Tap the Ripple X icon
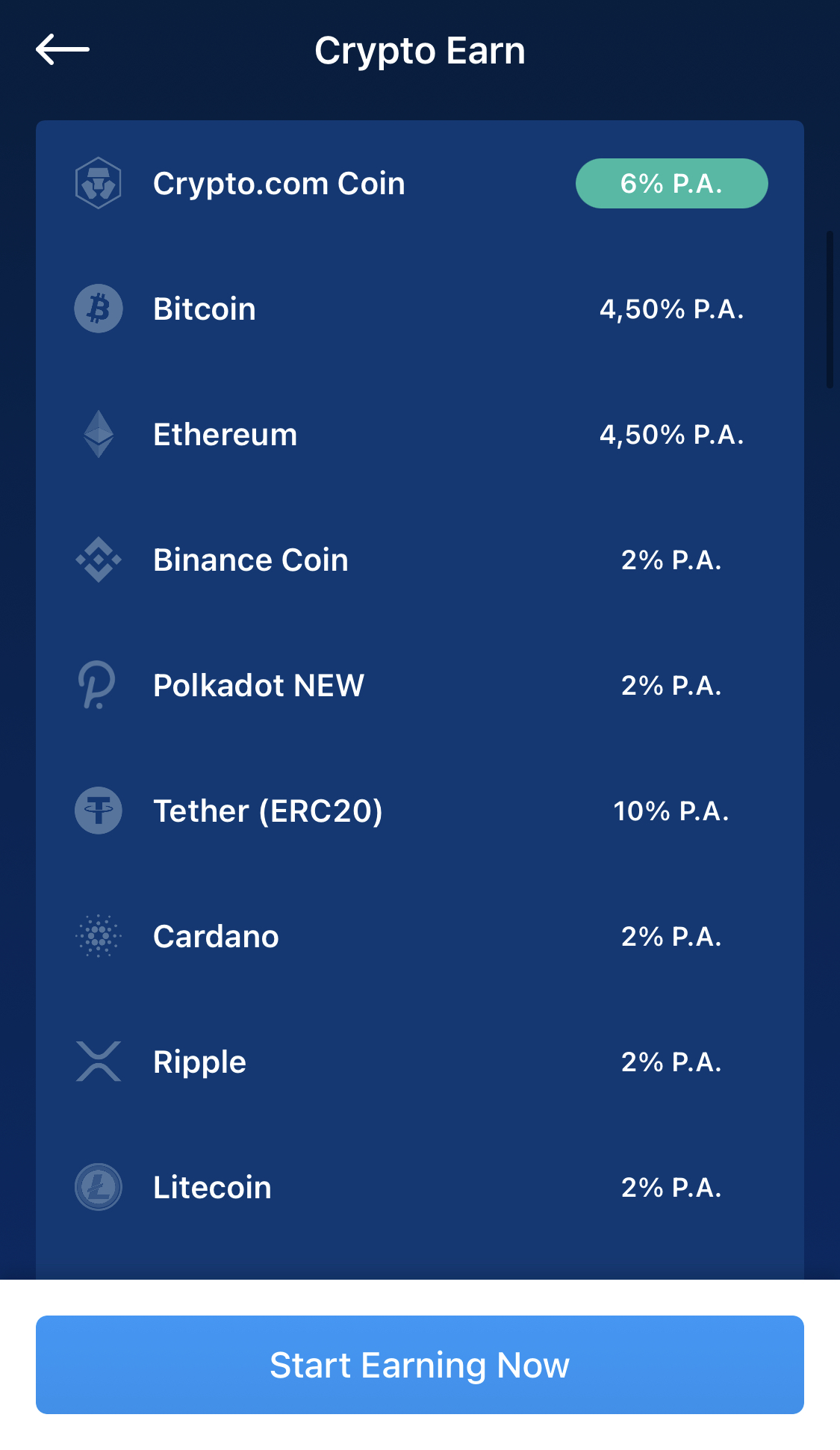 click(x=99, y=1062)
